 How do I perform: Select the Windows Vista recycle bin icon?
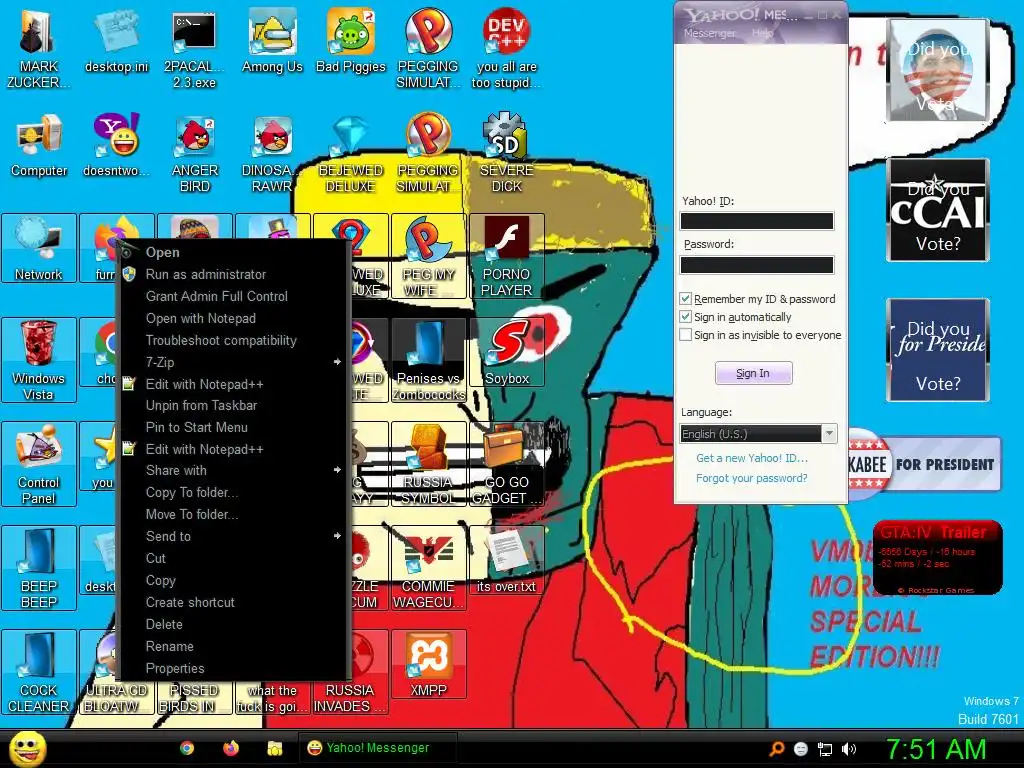coord(39,360)
